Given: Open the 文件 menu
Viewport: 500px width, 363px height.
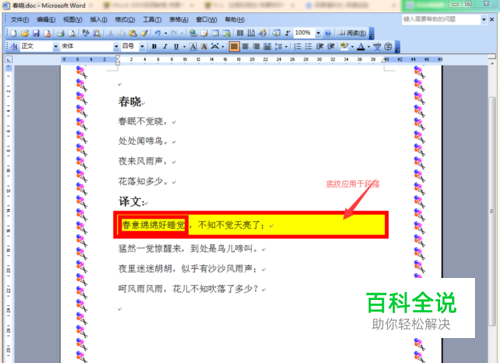Looking at the screenshot, I should point(20,20).
